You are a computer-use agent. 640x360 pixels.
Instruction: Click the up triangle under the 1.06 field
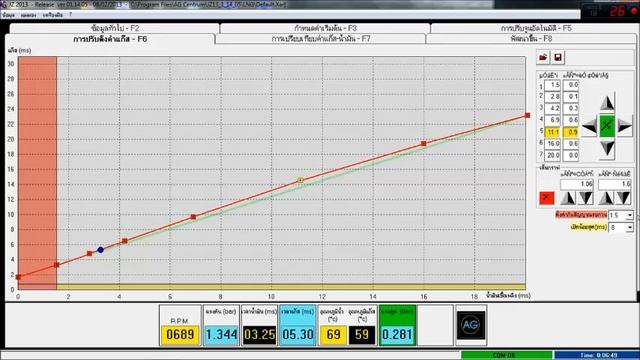(568, 198)
